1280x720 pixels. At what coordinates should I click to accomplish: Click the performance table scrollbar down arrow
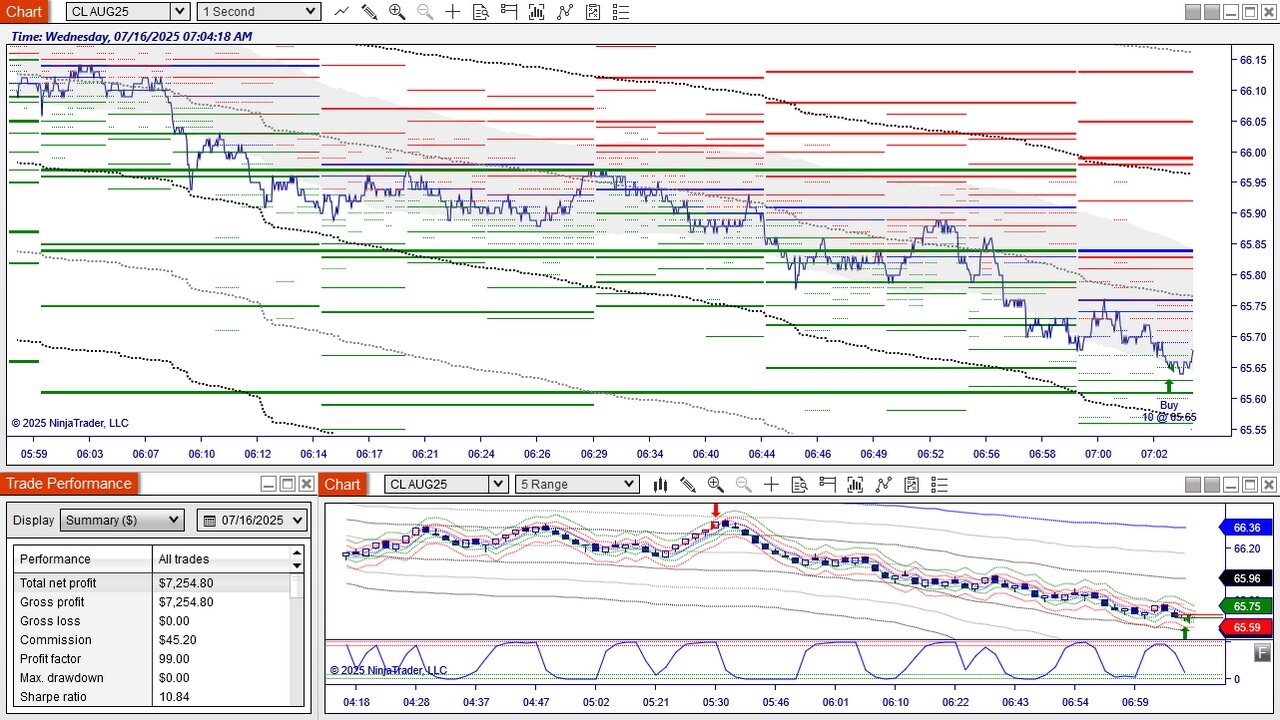point(296,566)
